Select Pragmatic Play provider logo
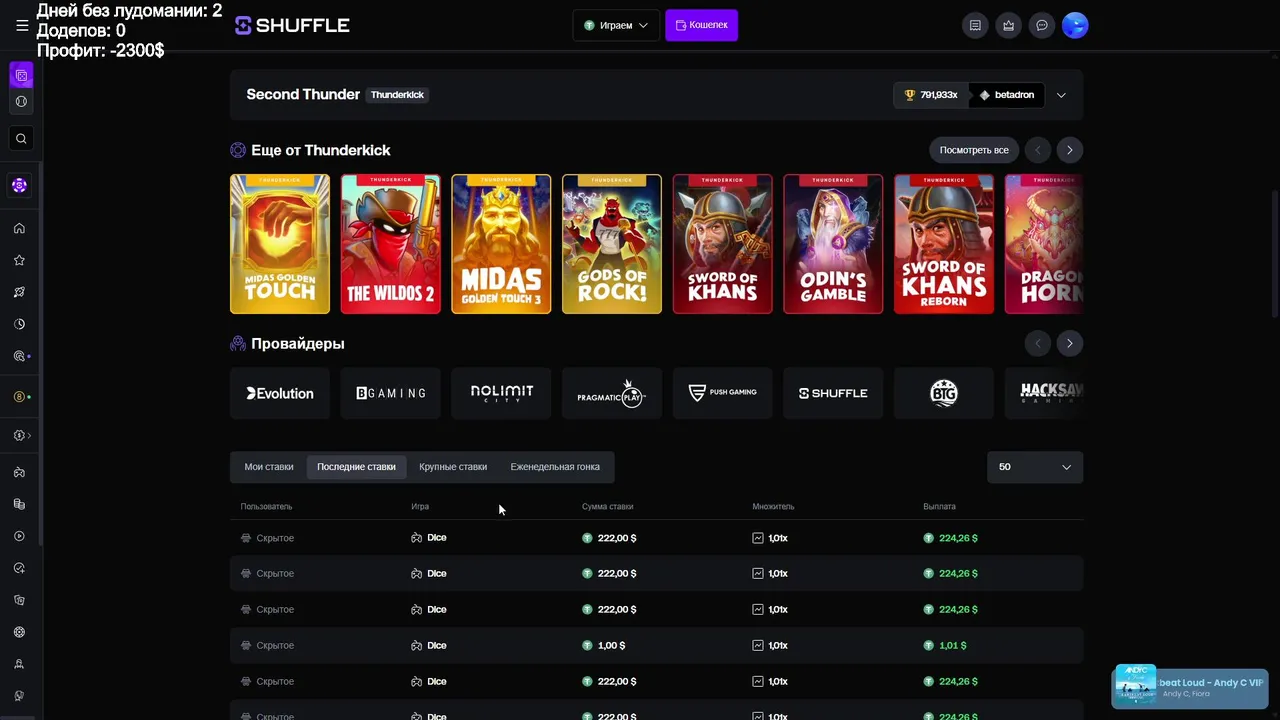Viewport: 1280px width, 720px height. pos(612,393)
